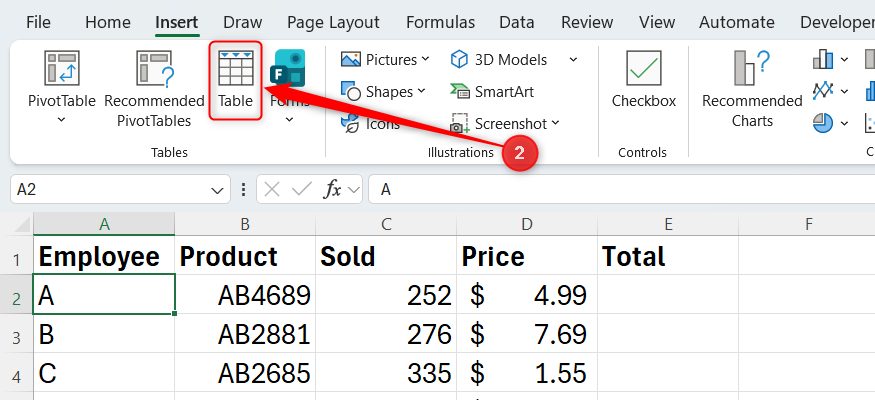Expand the pie chart dropdown chevron
875x400 pixels.
844,123
